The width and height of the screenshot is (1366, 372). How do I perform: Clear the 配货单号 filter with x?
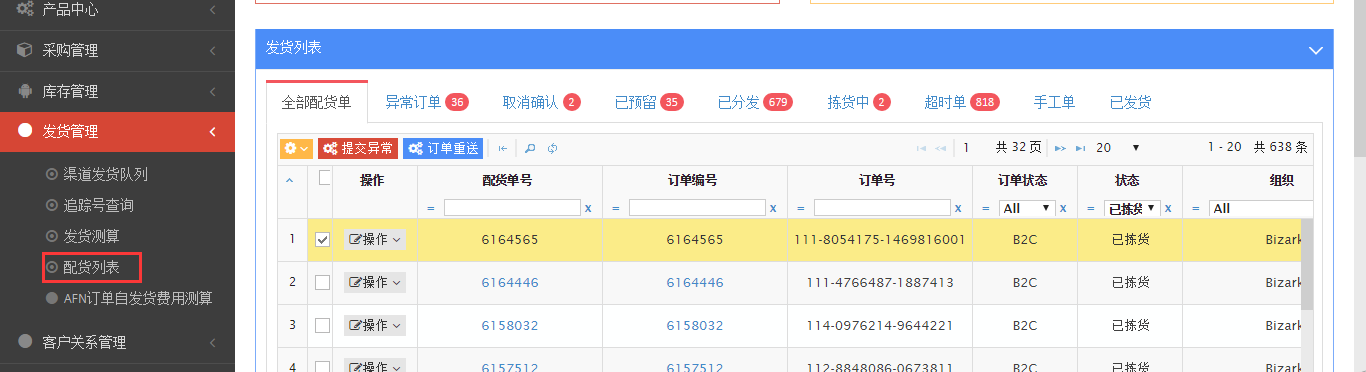[588, 208]
